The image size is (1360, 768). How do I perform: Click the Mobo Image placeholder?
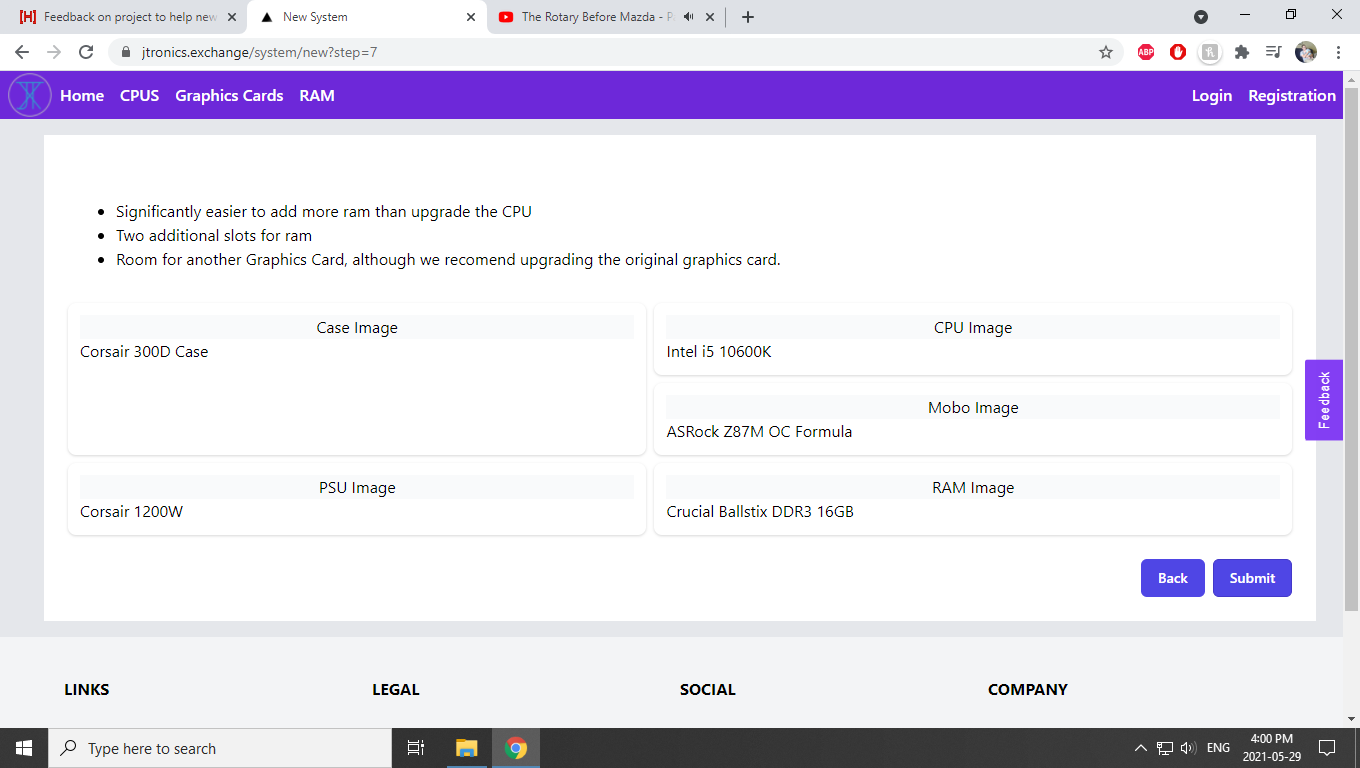pos(973,407)
